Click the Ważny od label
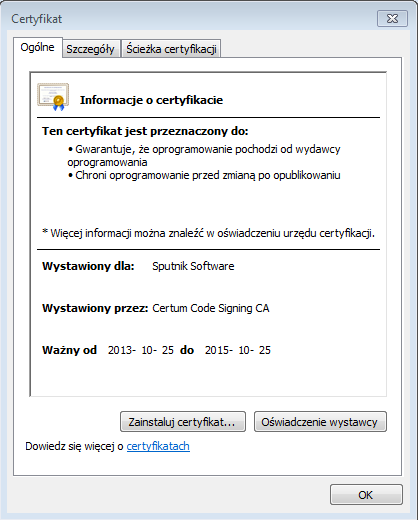Viewport: 418px width, 520px height. click(69, 350)
